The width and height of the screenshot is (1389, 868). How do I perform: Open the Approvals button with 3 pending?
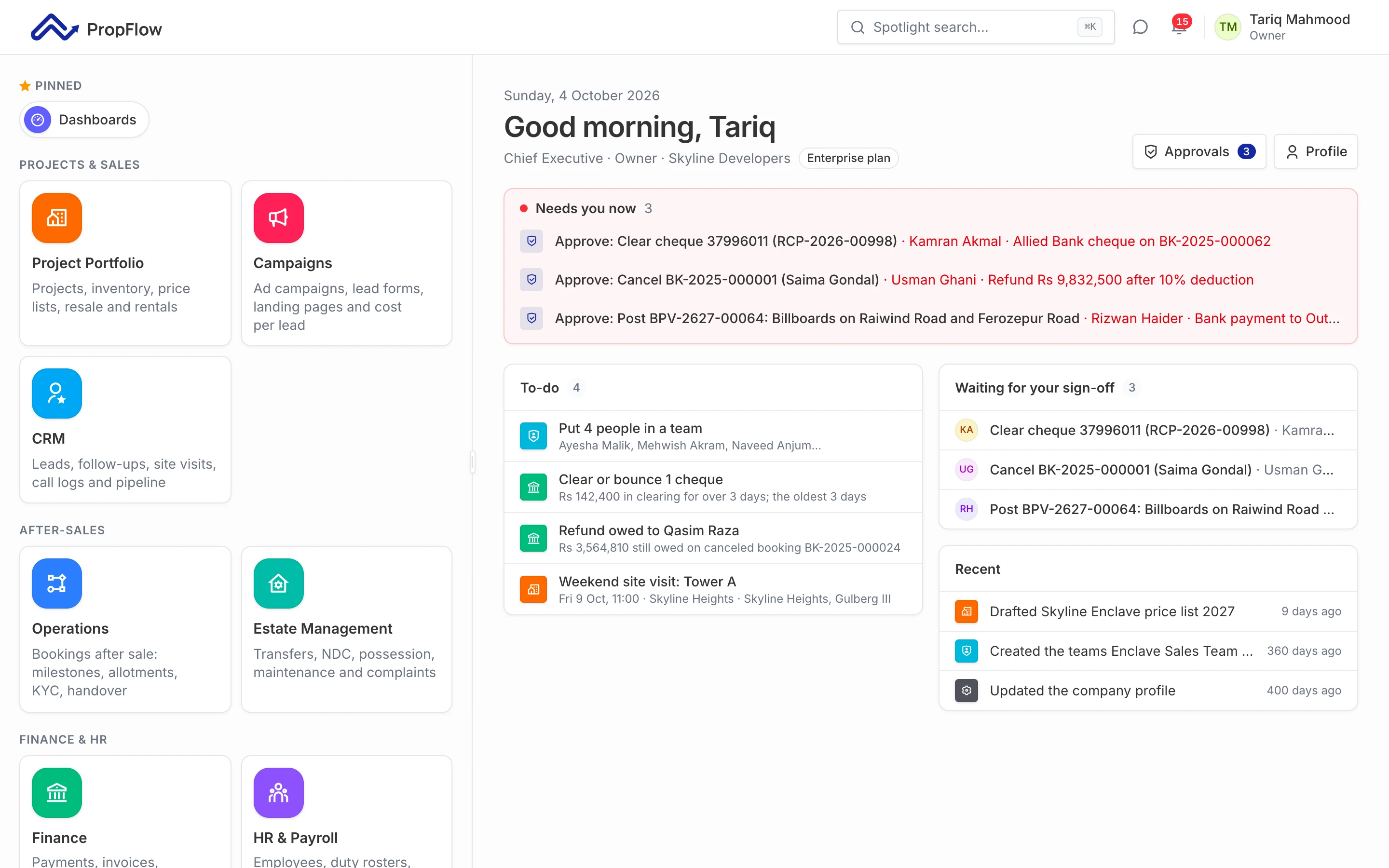(x=1199, y=151)
